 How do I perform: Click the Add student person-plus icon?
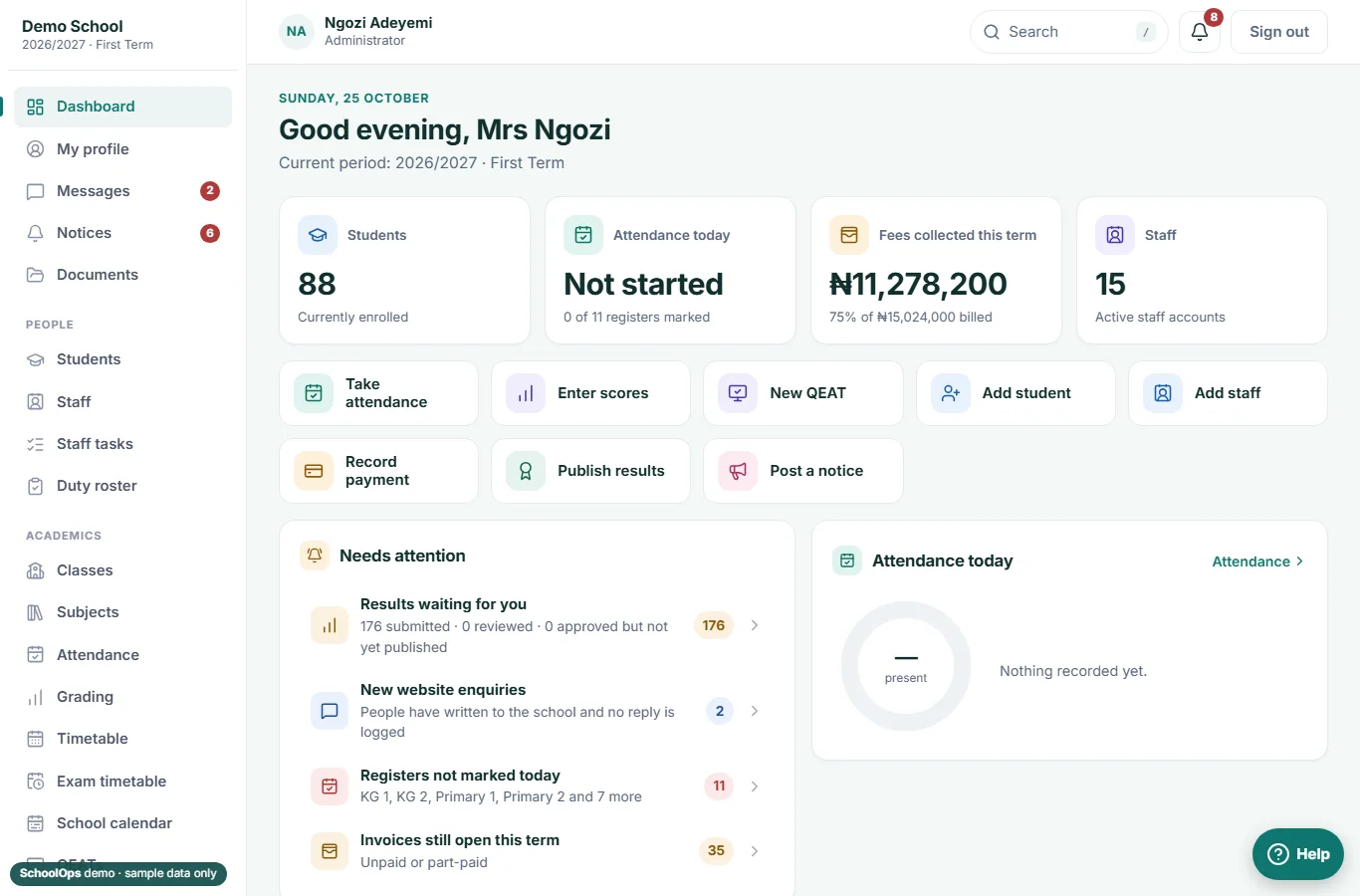coord(951,393)
